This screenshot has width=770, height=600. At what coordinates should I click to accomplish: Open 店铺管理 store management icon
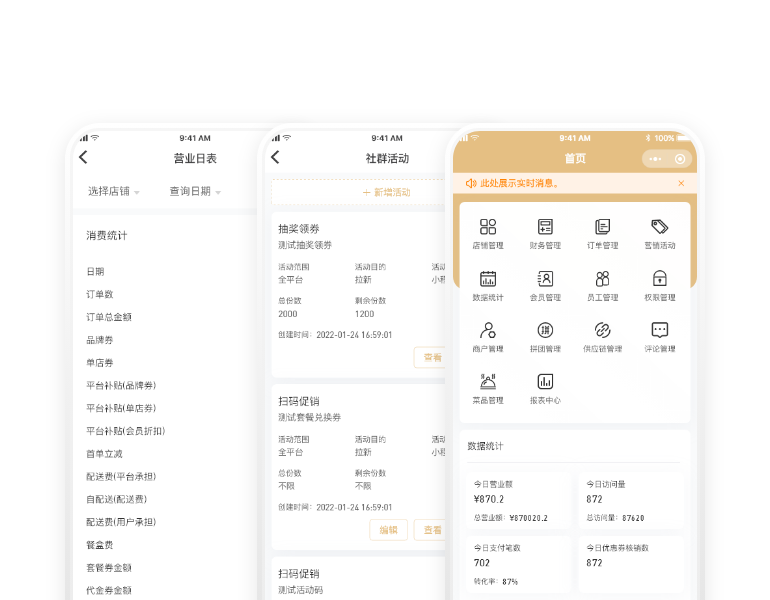(x=488, y=228)
